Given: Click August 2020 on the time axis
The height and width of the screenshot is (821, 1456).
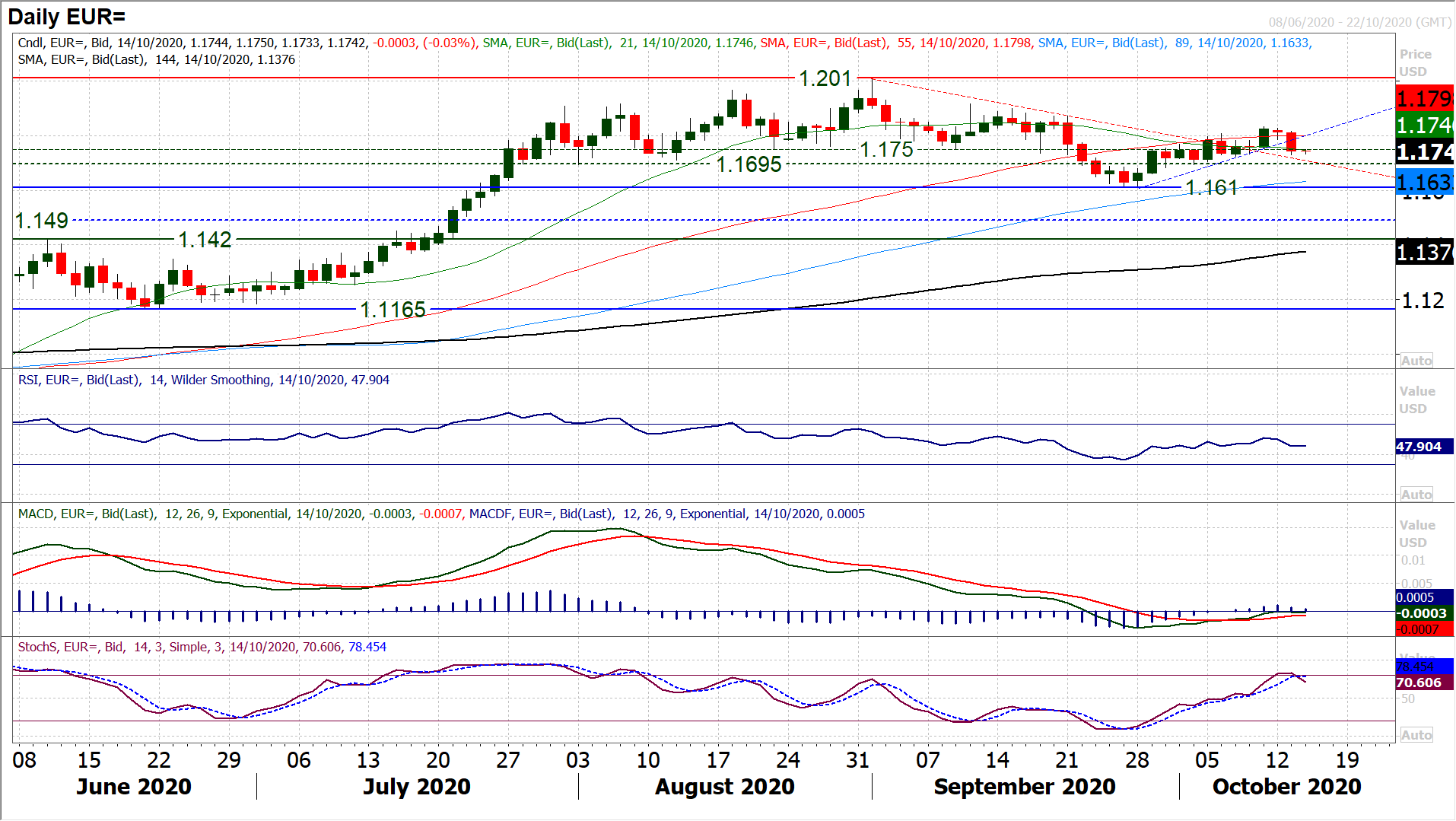Looking at the screenshot, I should [x=724, y=786].
